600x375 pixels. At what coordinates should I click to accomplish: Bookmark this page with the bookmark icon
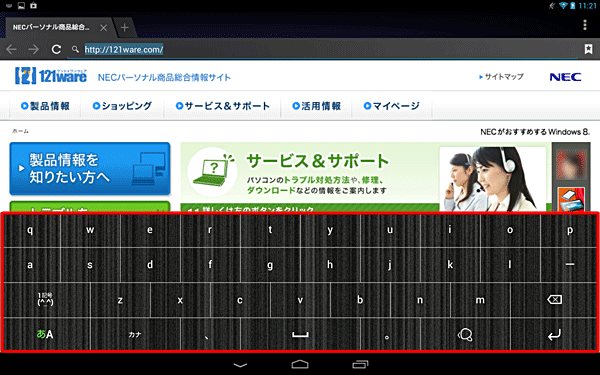[588, 49]
